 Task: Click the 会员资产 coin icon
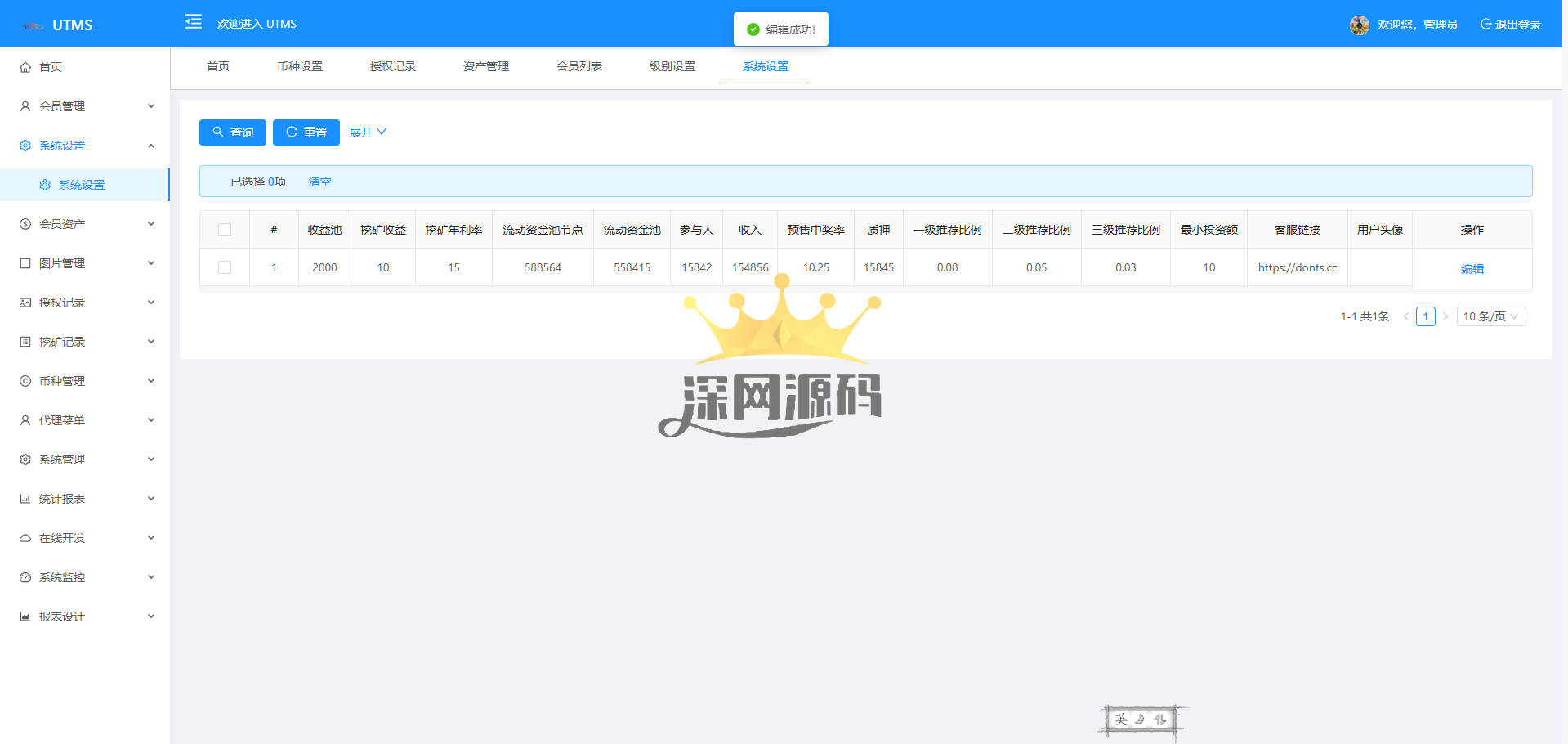pyautogui.click(x=25, y=224)
